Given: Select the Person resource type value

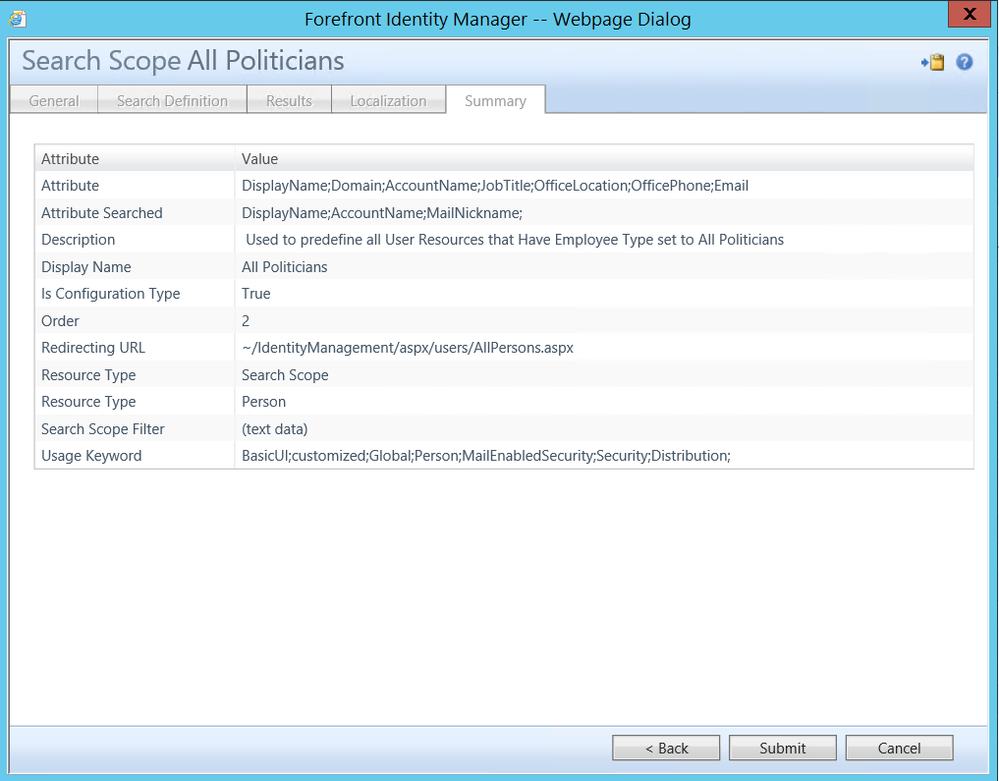Looking at the screenshot, I should pyautogui.click(x=264, y=402).
